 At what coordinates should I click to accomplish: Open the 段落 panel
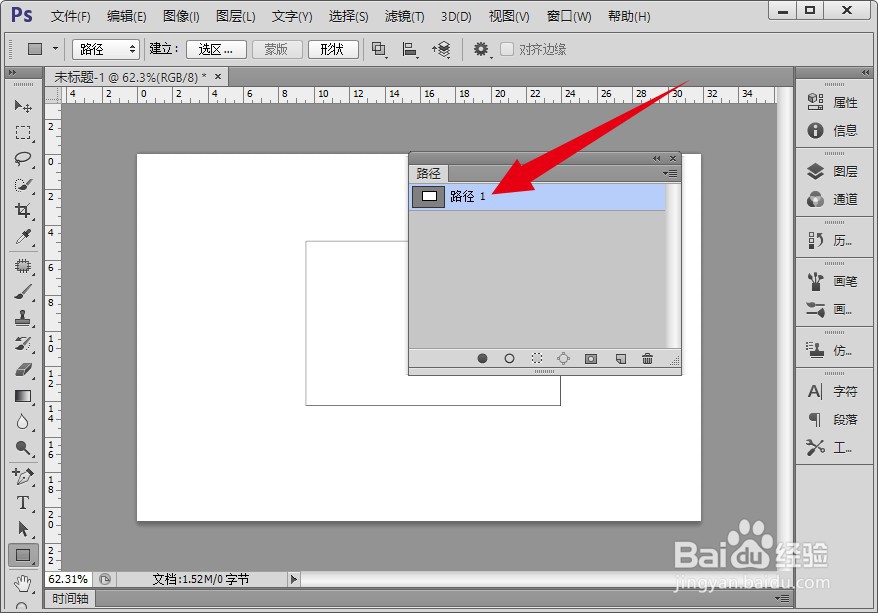tap(833, 419)
